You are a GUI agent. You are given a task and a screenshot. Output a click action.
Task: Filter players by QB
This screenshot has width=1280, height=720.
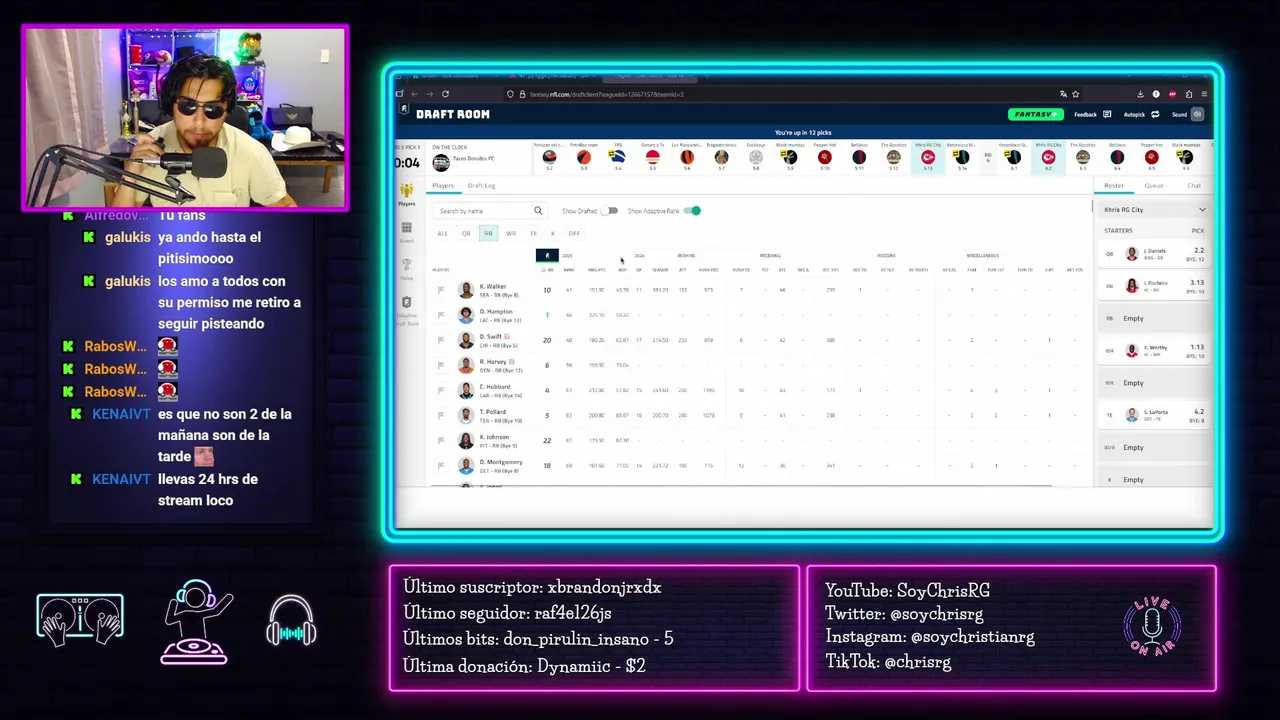(466, 233)
